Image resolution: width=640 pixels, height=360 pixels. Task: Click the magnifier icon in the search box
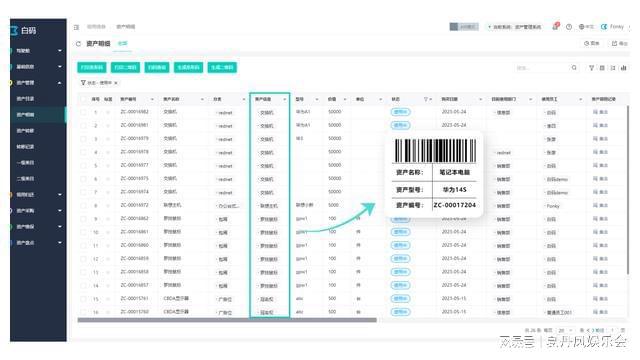574,68
